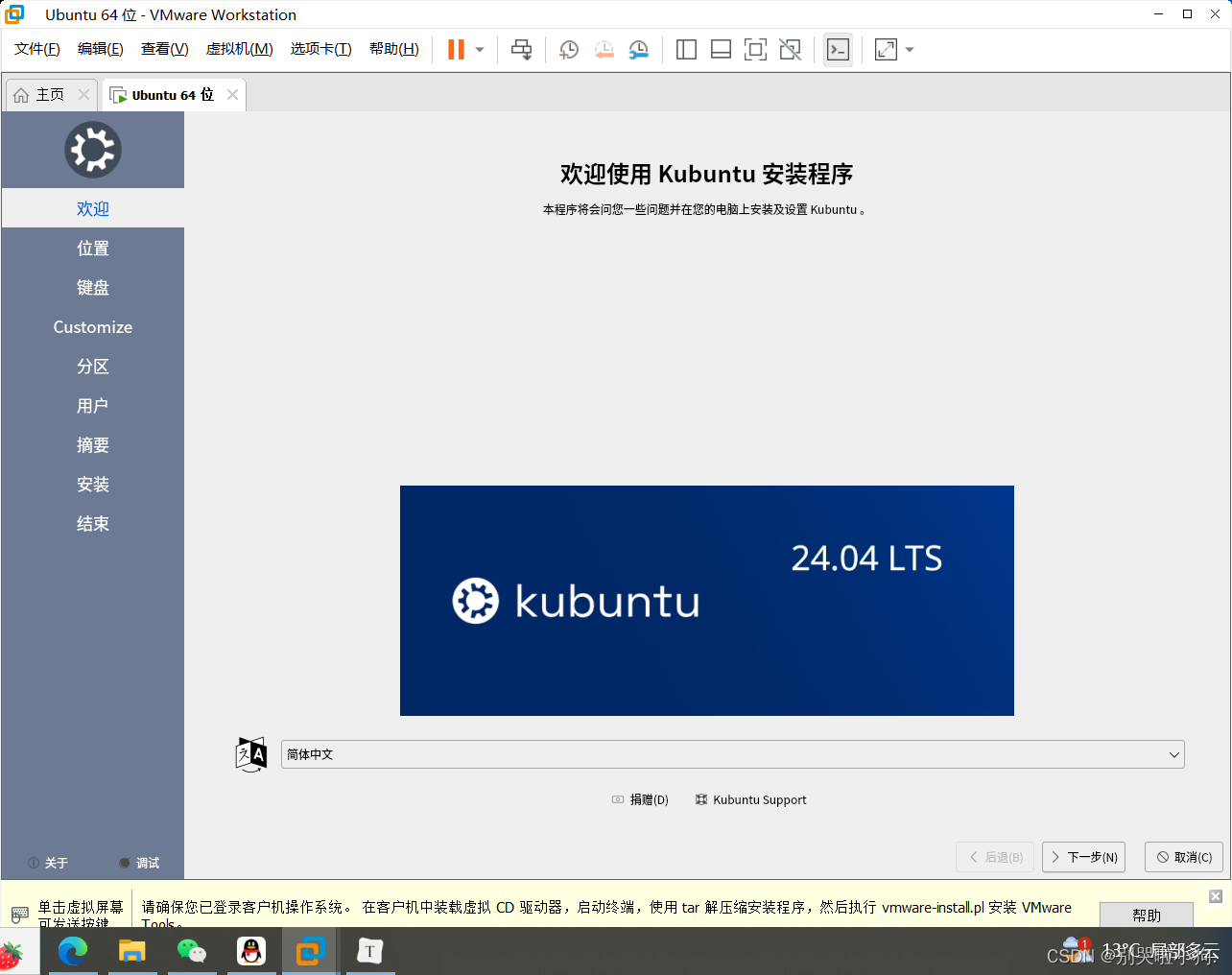Open the 查看(V) menu
Image resolution: width=1232 pixels, height=975 pixels.
165,49
